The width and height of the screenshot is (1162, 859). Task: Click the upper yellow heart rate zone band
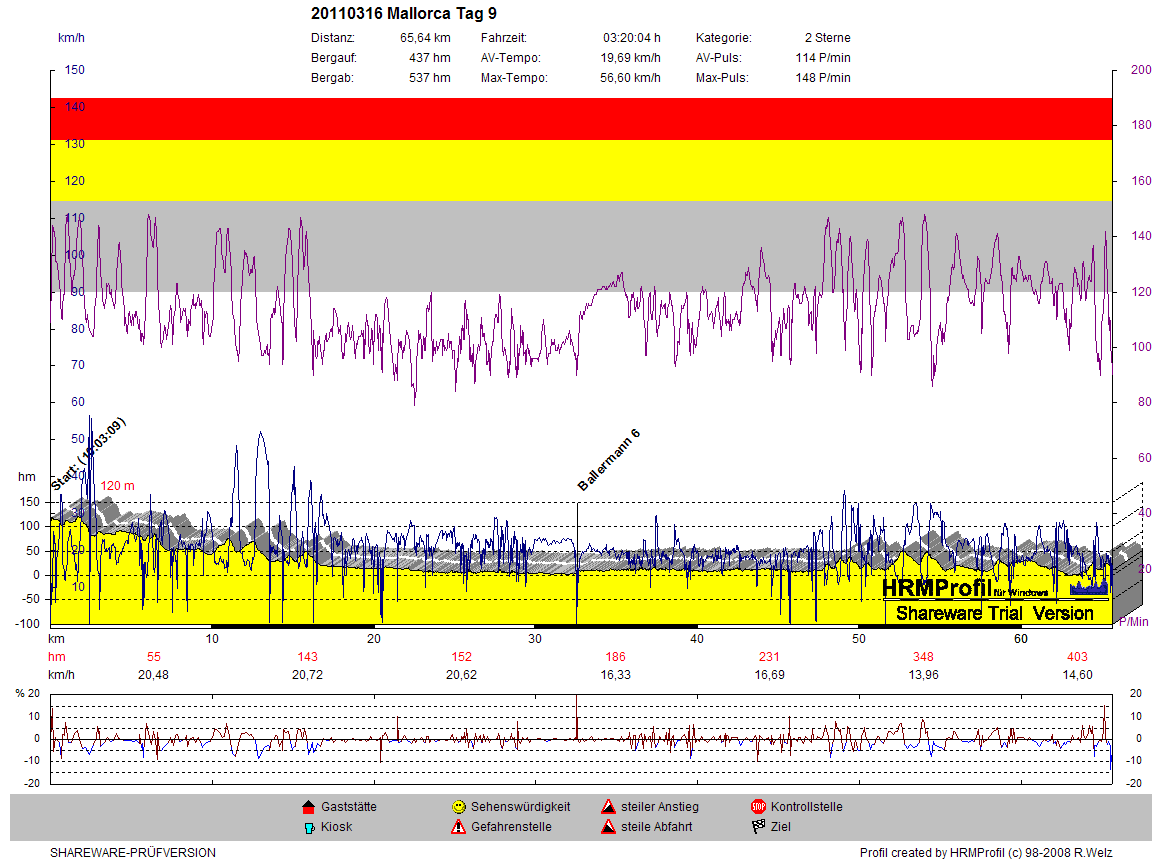coord(580,170)
